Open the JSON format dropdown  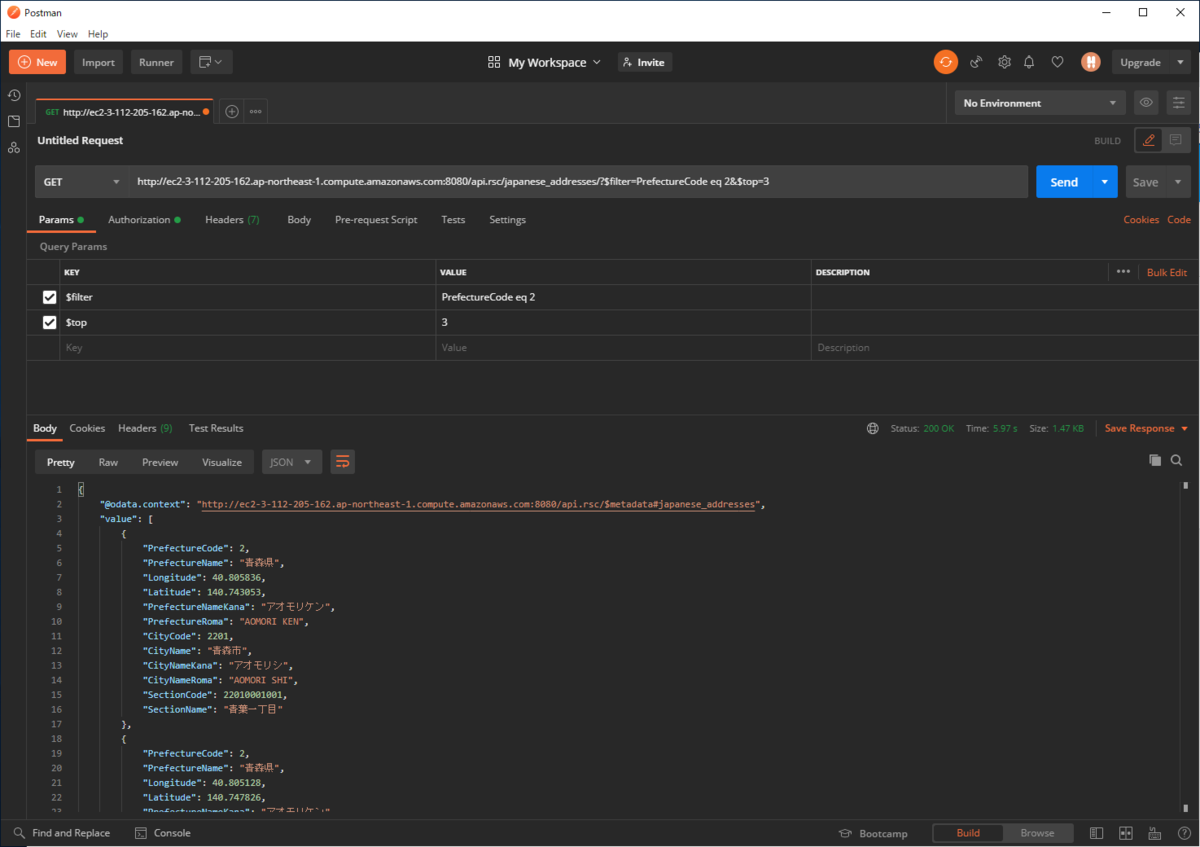tap(292, 462)
